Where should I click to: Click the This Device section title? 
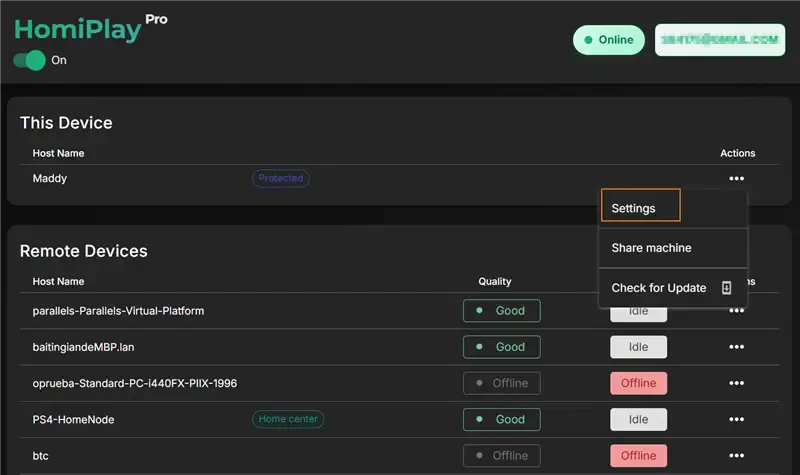pos(66,123)
